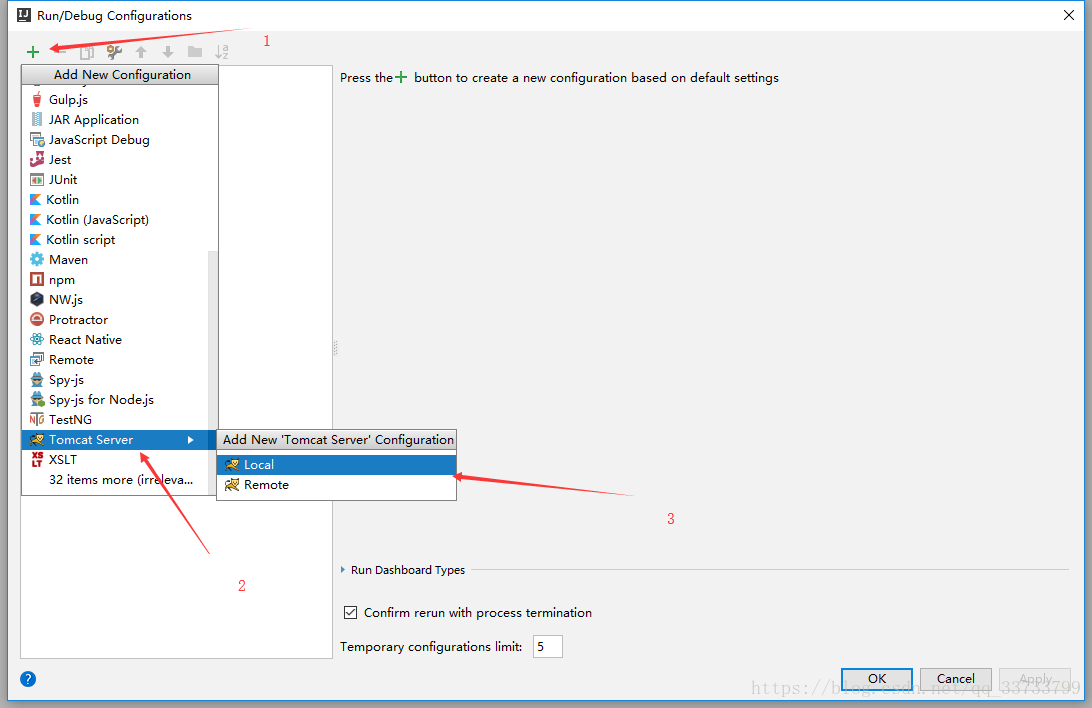Click the Tomcat cat icon beside Local
Screen dimensions: 1092x708
[232, 465]
